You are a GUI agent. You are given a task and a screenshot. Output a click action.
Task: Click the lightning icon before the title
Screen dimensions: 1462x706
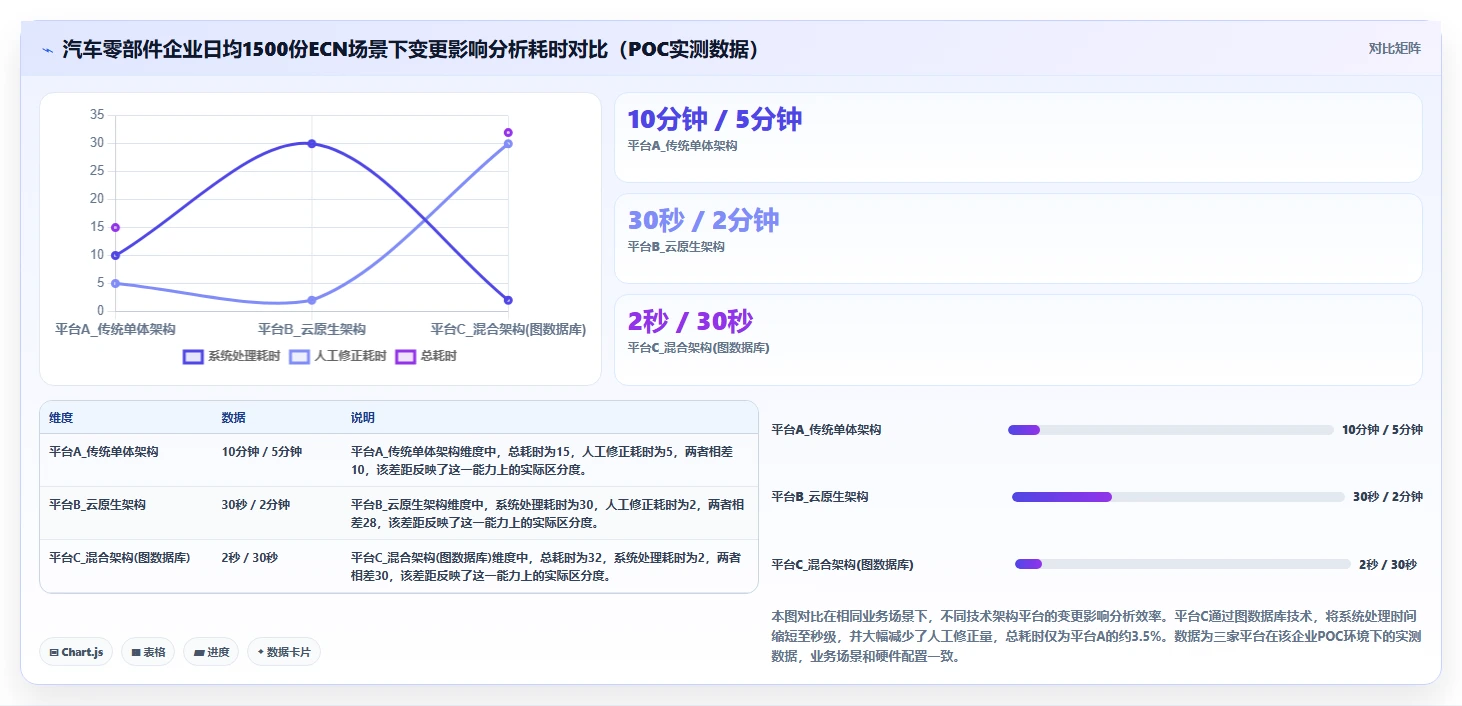click(x=48, y=49)
